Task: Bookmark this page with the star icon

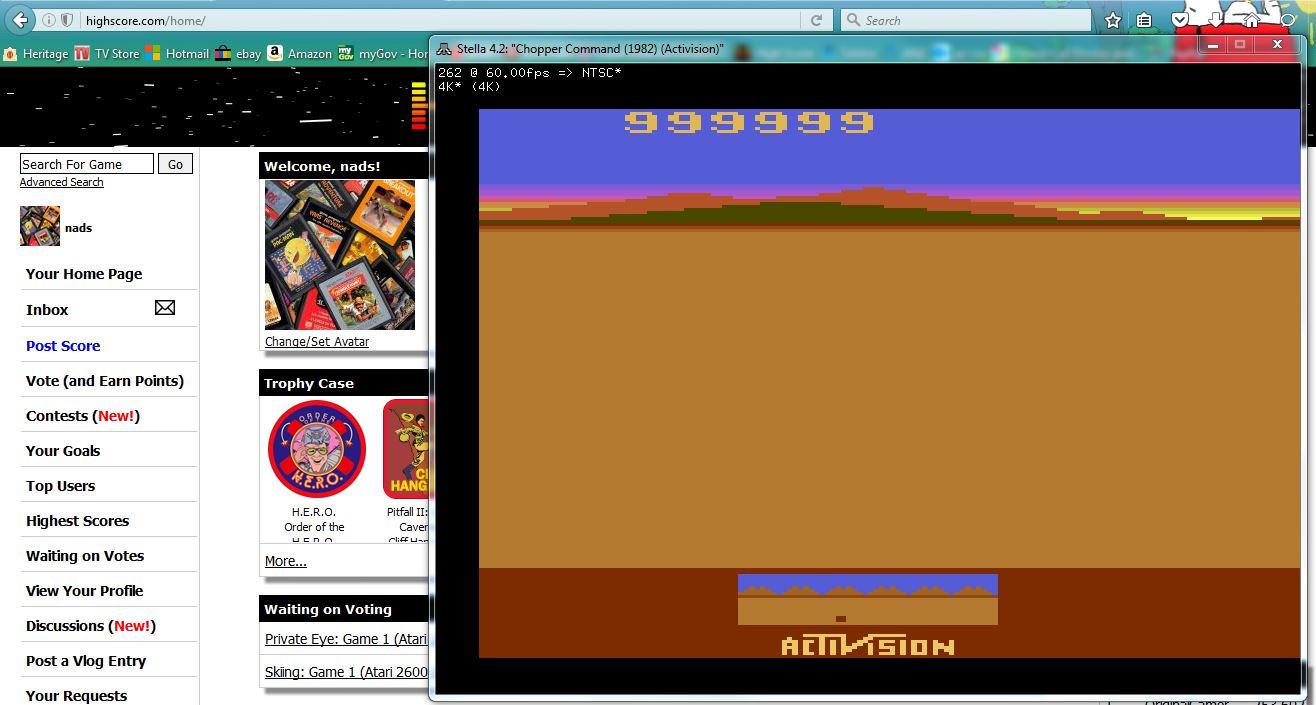Action: [x=1113, y=20]
